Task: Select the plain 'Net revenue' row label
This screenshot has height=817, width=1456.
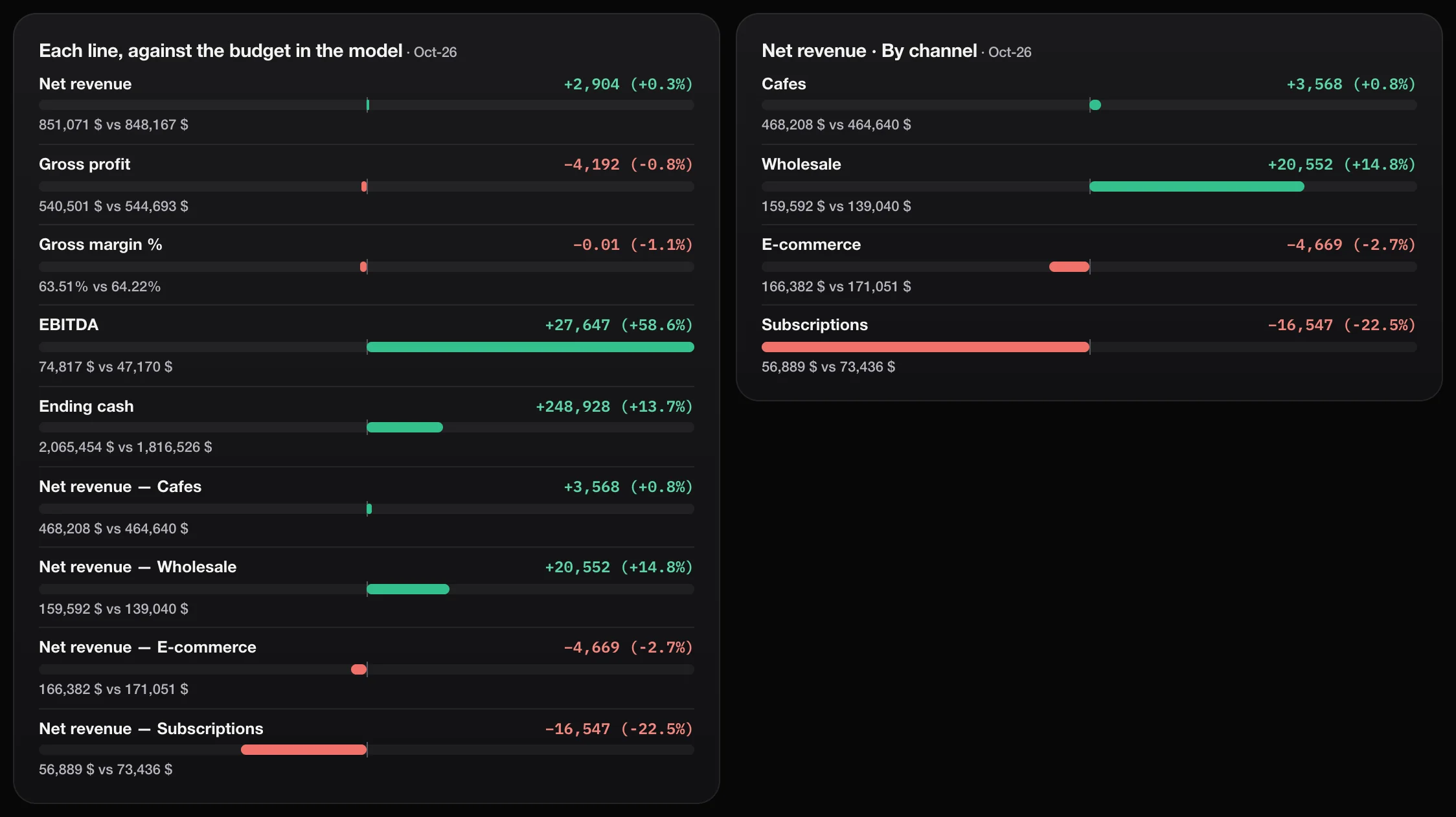Action: (x=85, y=84)
